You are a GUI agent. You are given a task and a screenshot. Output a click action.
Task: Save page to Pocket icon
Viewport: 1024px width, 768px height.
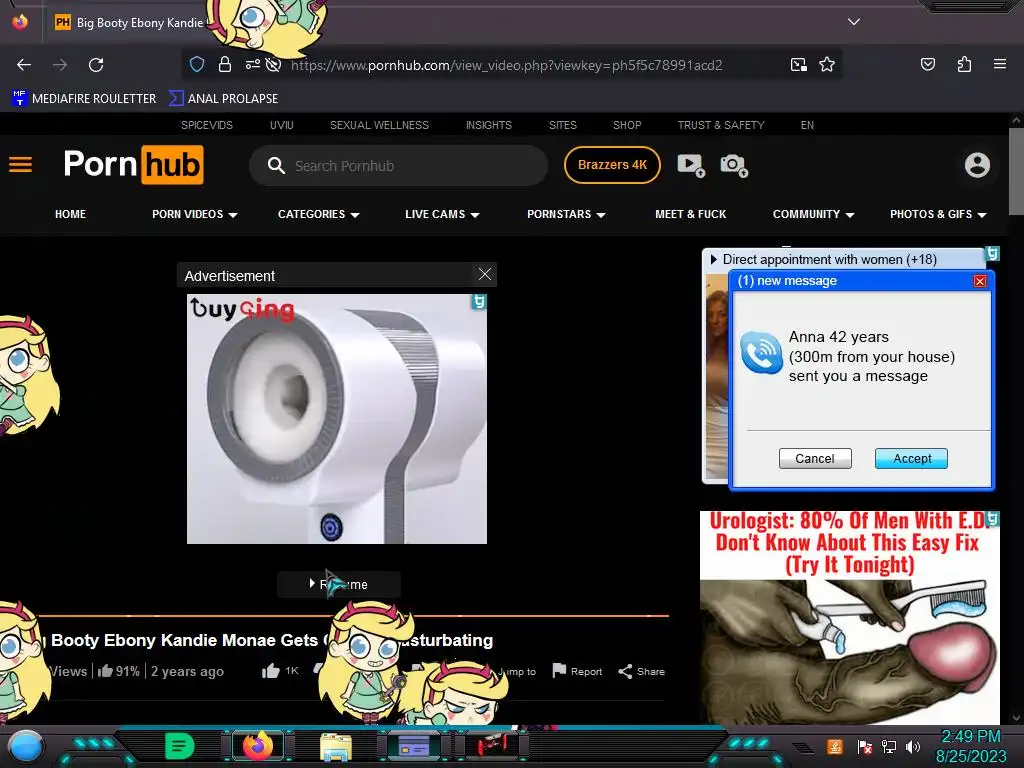[x=928, y=64]
